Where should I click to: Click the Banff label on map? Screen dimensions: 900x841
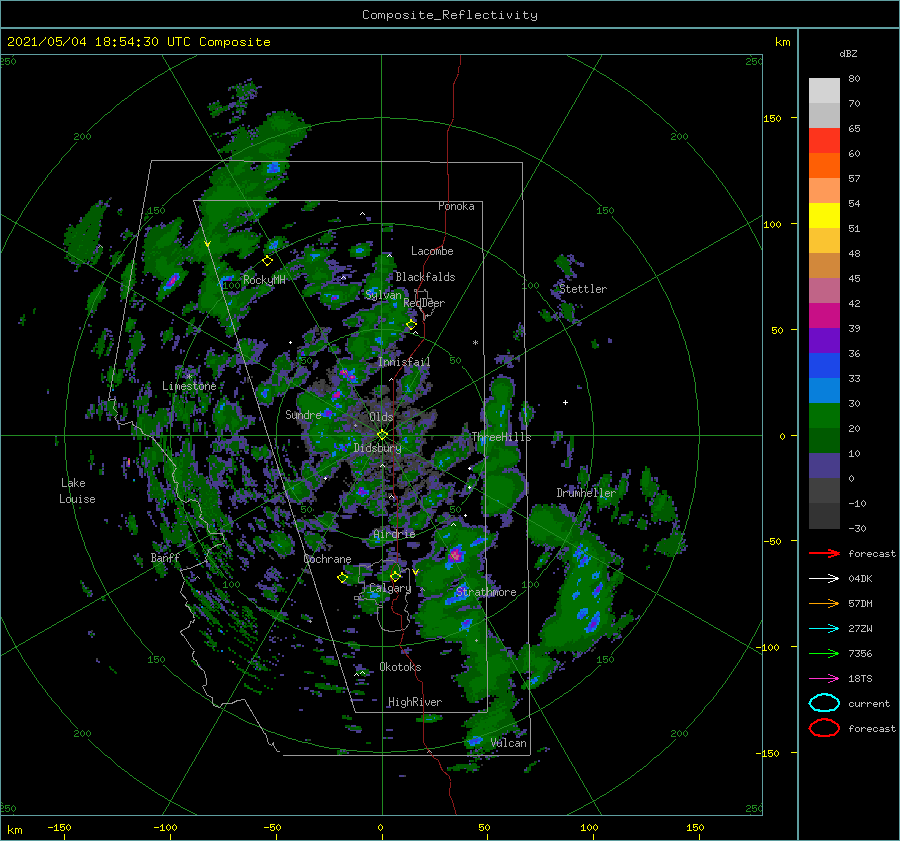pos(165,558)
